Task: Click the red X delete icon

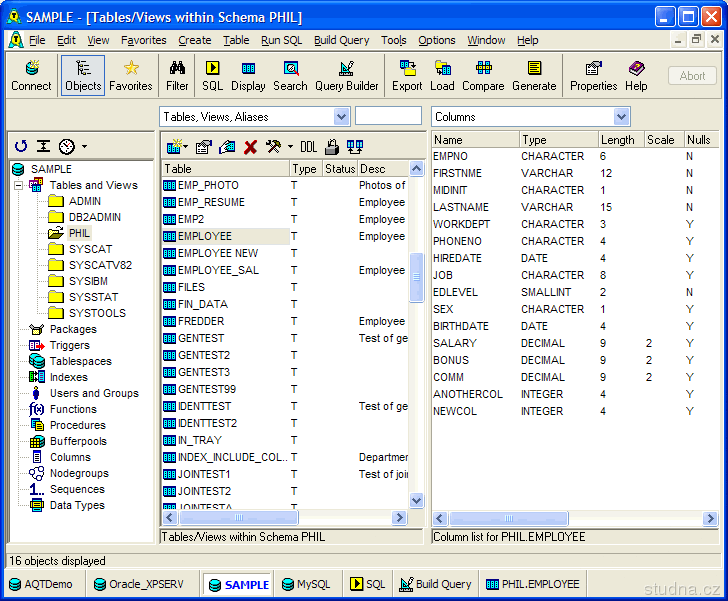Action: pyautogui.click(x=250, y=146)
